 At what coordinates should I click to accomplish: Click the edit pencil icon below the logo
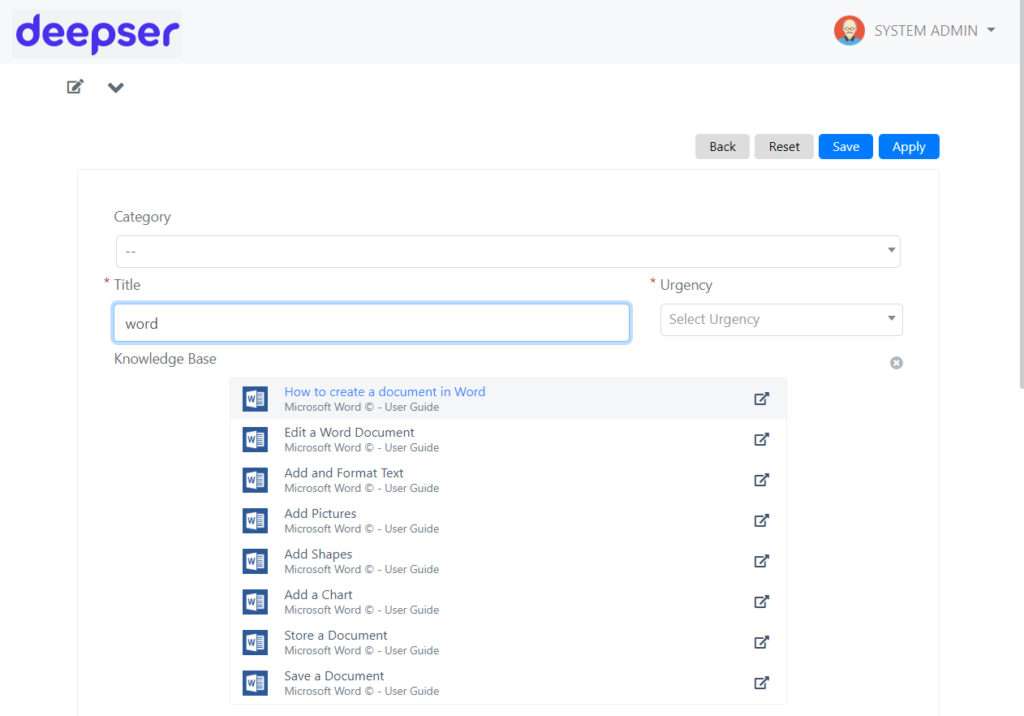coord(75,87)
